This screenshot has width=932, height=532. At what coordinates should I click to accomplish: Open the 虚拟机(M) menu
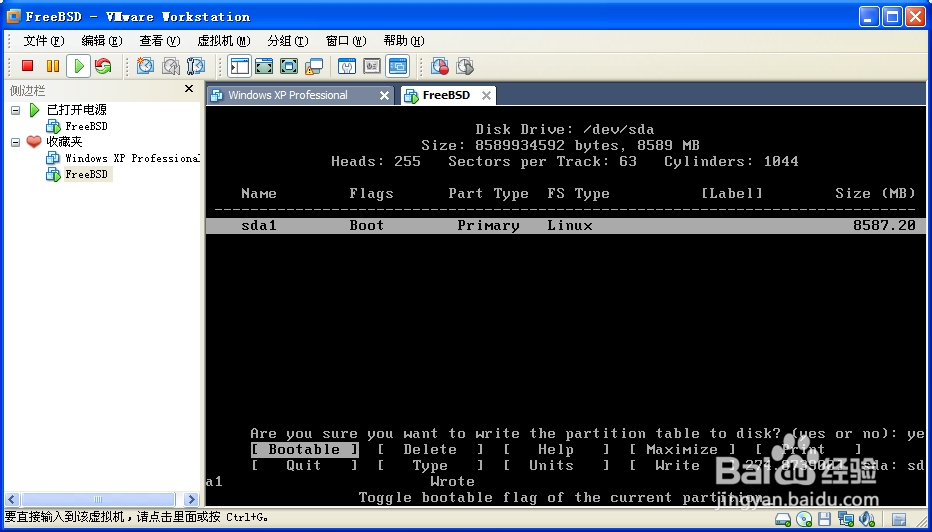pyautogui.click(x=224, y=40)
